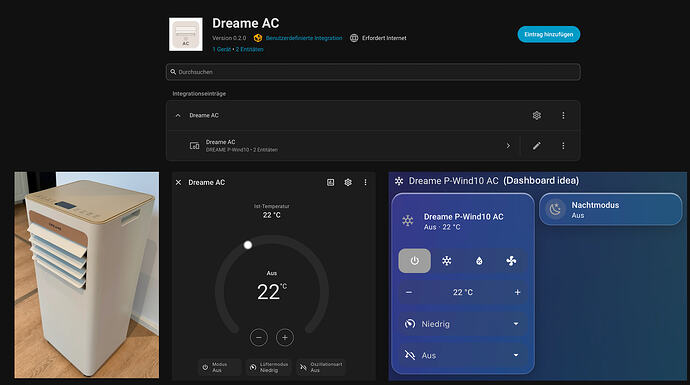
Task: Expand the oscillation Aus dropdown on dashboard
Action: point(462,355)
